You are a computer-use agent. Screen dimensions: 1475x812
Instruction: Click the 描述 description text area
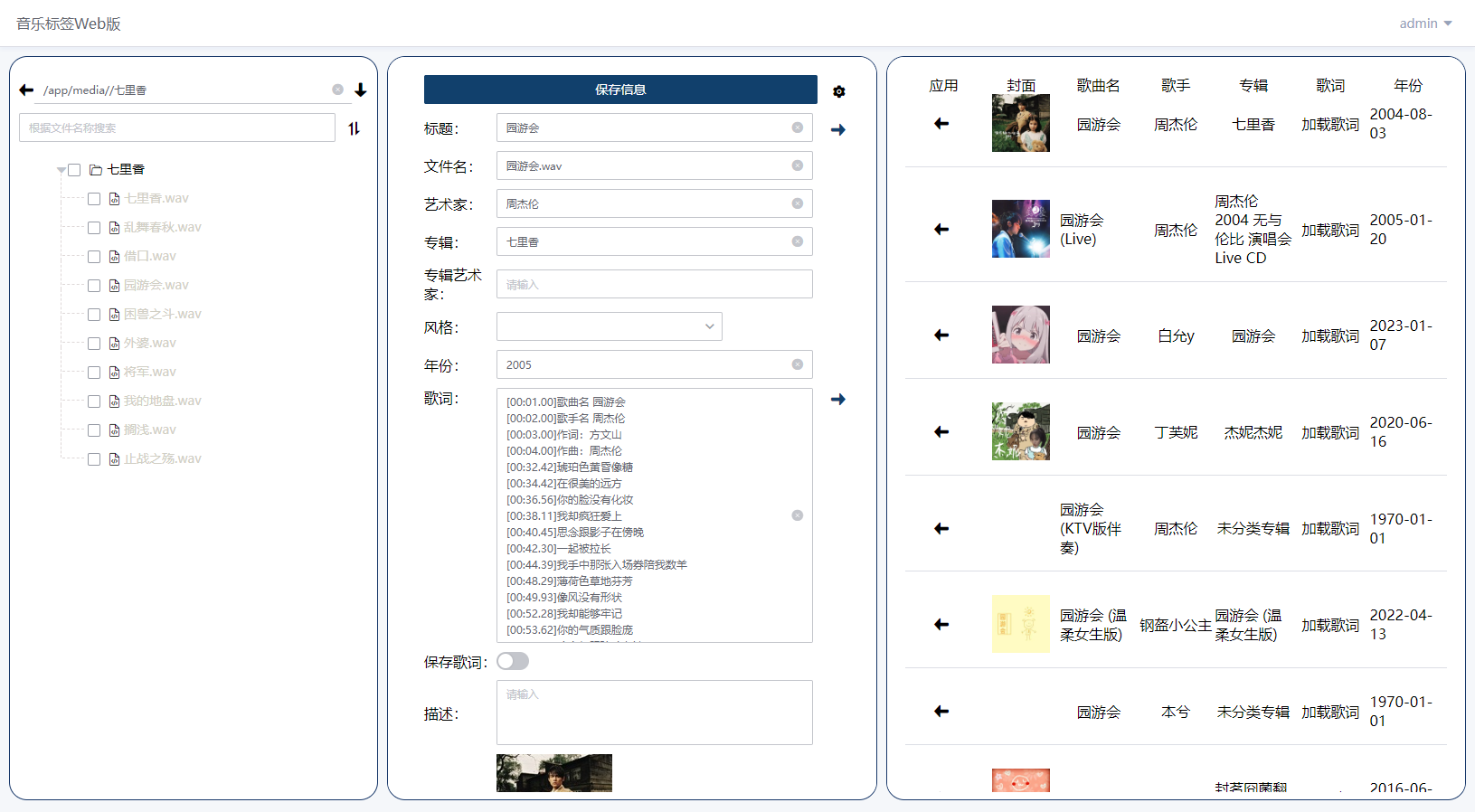pos(655,713)
